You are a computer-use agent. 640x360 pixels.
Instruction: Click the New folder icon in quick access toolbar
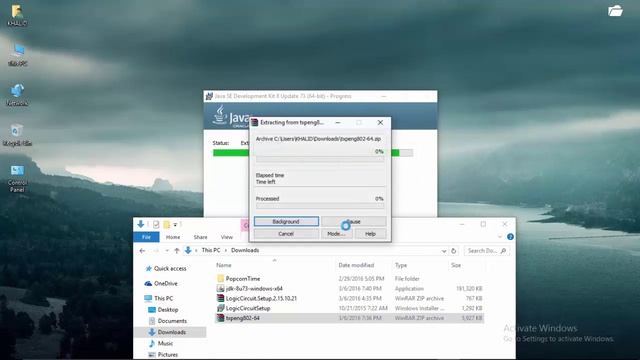pyautogui.click(x=167, y=224)
